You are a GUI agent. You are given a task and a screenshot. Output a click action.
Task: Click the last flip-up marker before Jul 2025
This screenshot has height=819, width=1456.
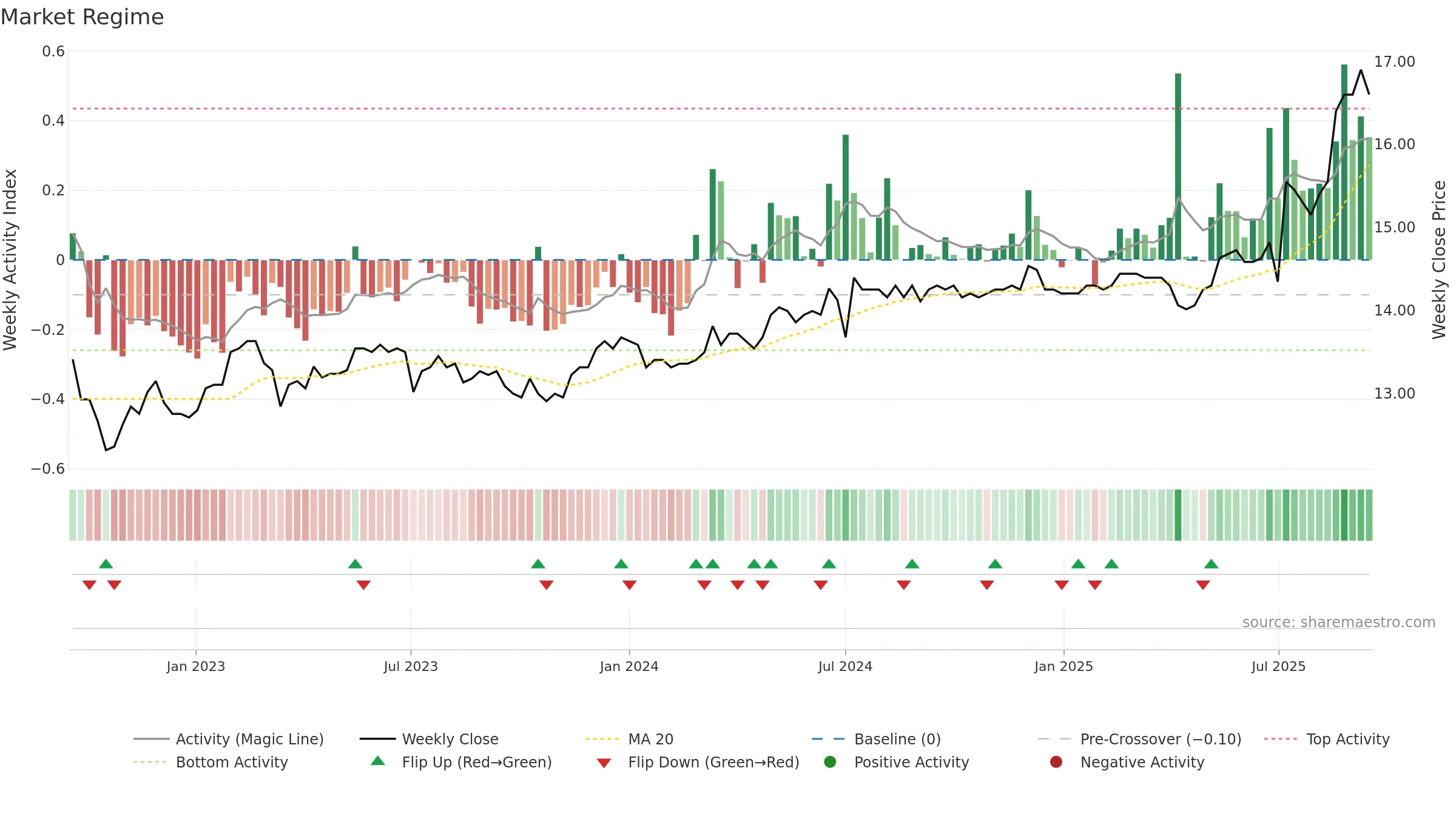pos(1212,564)
